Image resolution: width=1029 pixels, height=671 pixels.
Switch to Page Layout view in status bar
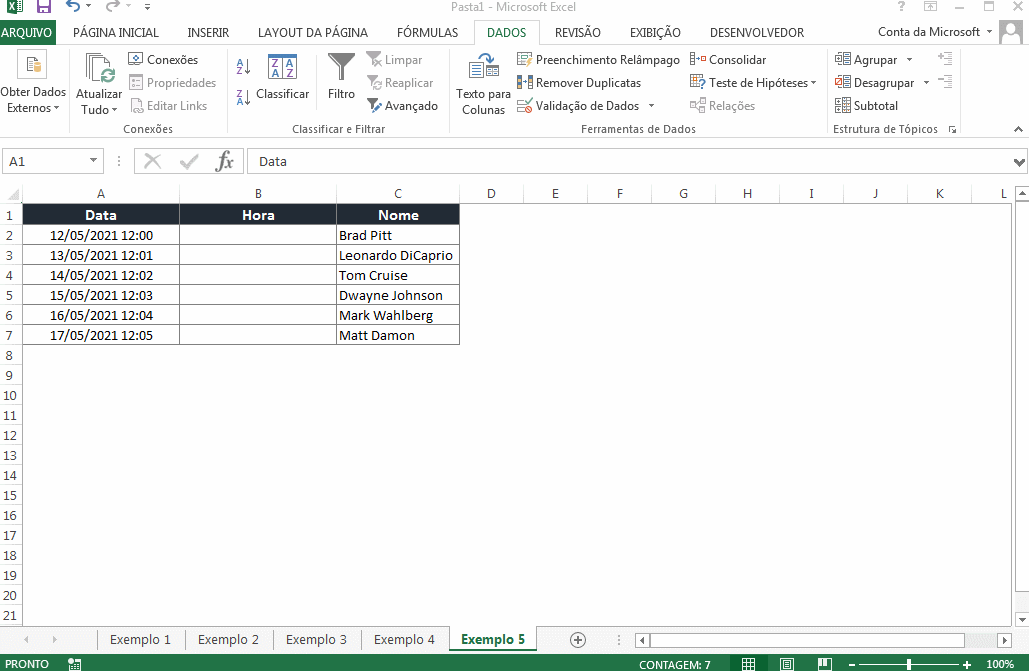click(x=787, y=664)
